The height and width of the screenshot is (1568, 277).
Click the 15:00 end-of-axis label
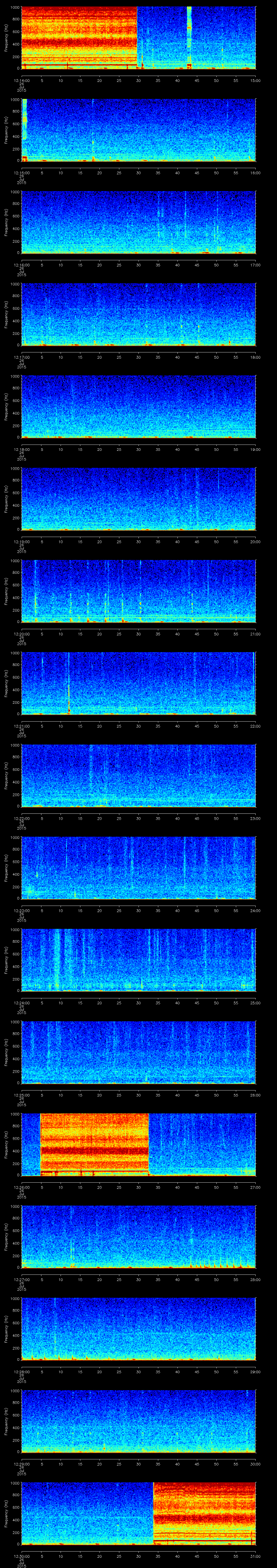[x=256, y=80]
